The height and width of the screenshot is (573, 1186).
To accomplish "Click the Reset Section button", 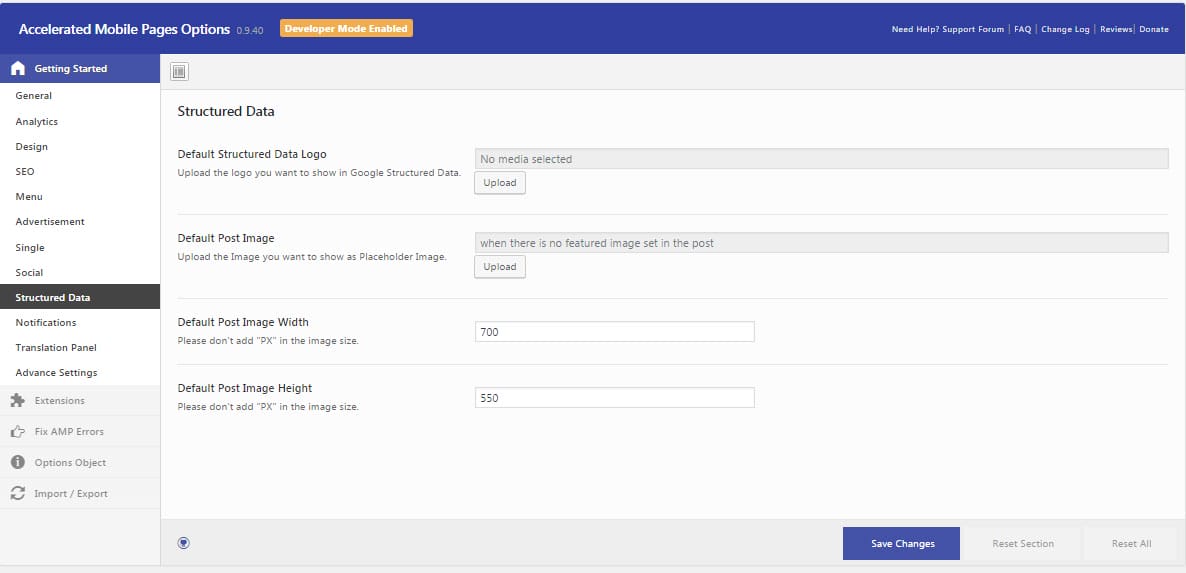I will pos(1022,544).
